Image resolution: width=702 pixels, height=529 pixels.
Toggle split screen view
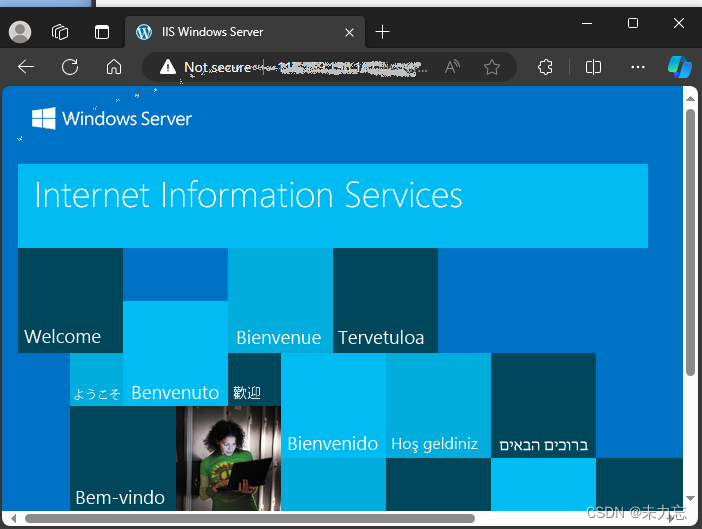(x=593, y=67)
